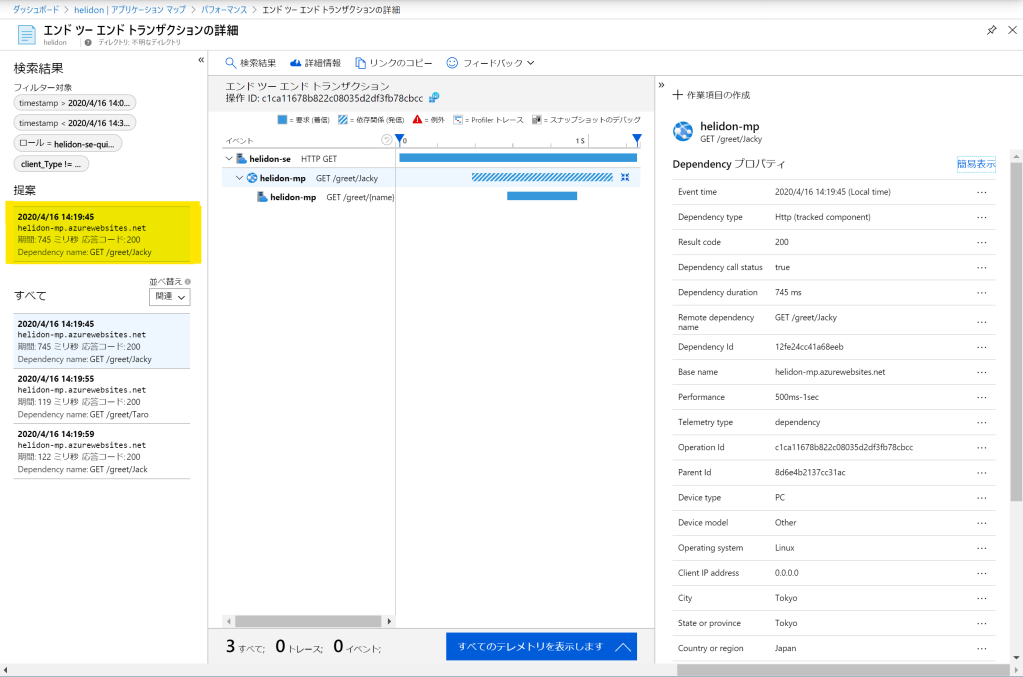Select the 14:19:55 GET /greet/Taro result
The image size is (1023, 677).
[x=101, y=396]
